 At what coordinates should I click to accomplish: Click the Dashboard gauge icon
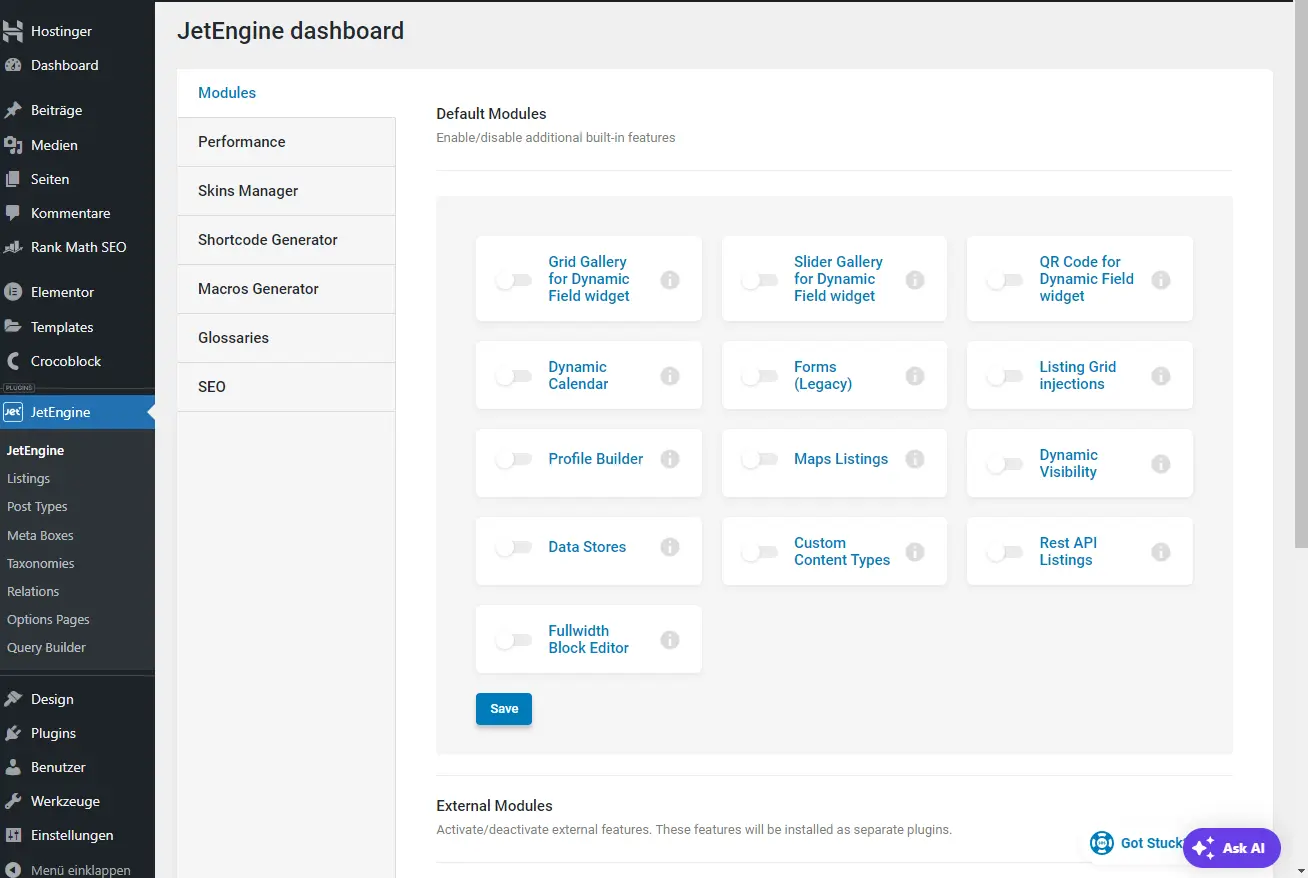[13, 65]
